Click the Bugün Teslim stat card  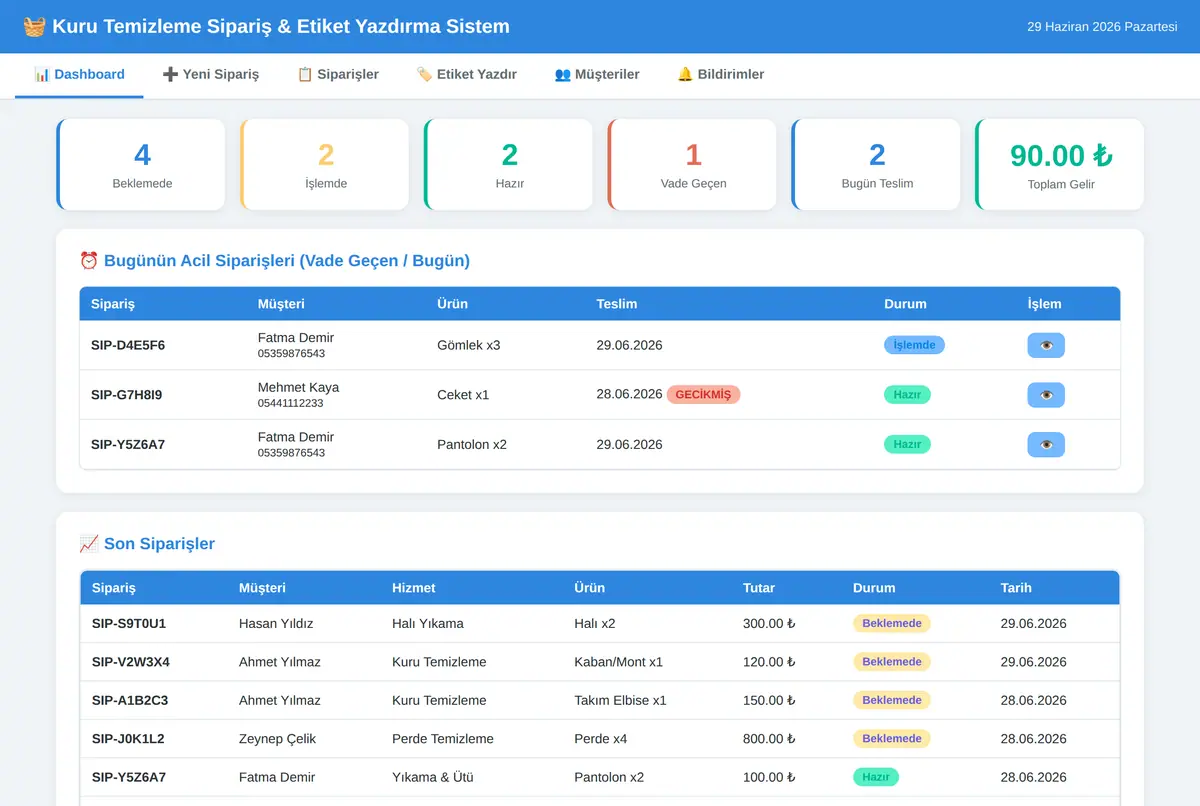click(x=876, y=165)
